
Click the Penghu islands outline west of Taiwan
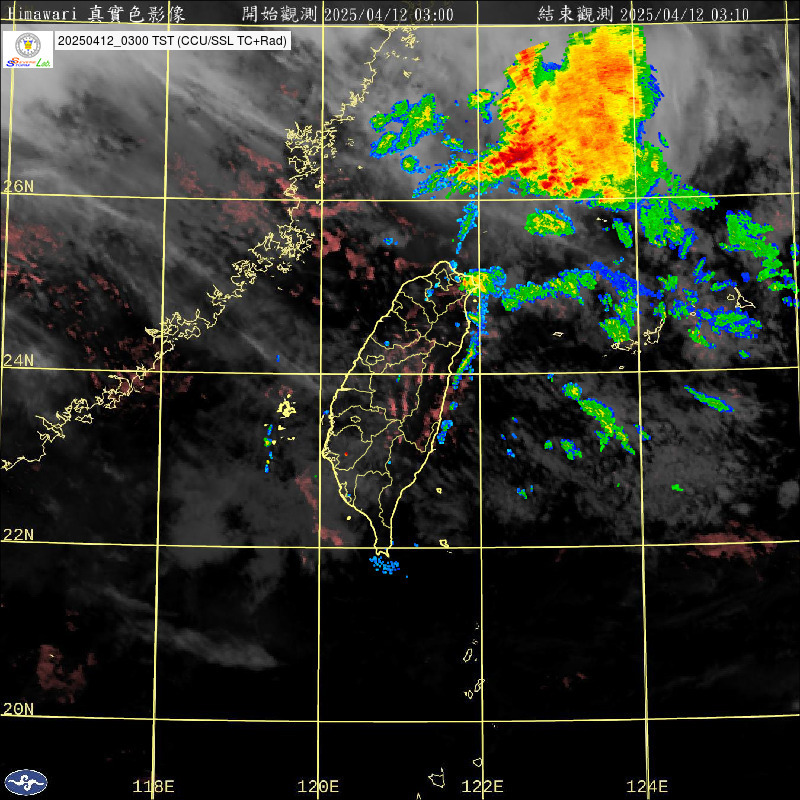[x=286, y=409]
